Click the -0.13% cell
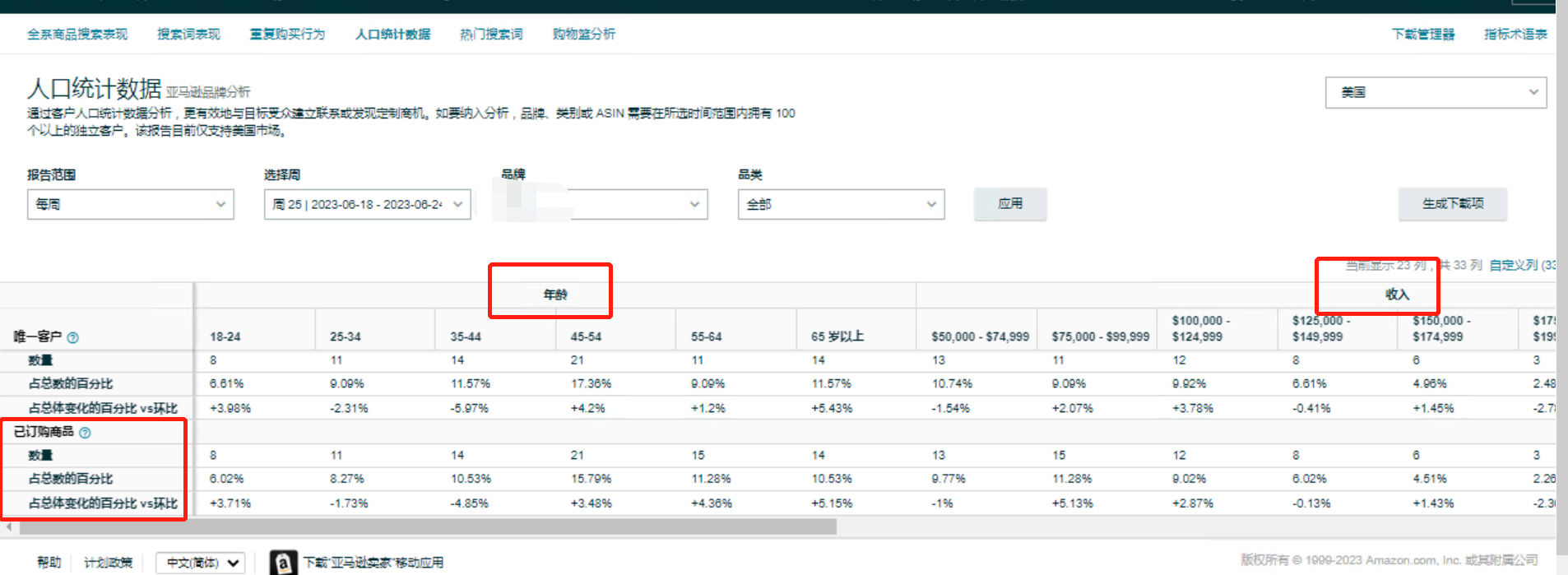The height and width of the screenshot is (575, 1568). click(1311, 503)
